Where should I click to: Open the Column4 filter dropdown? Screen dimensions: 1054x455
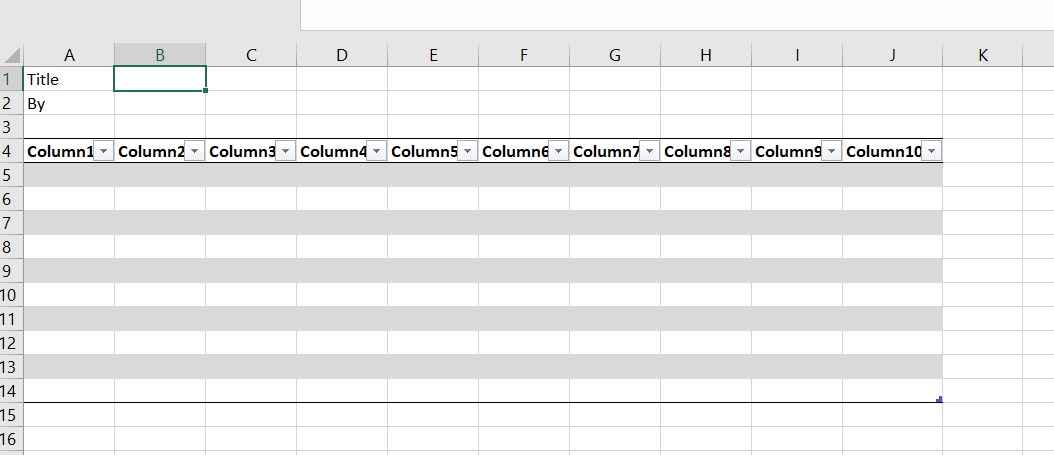376,151
